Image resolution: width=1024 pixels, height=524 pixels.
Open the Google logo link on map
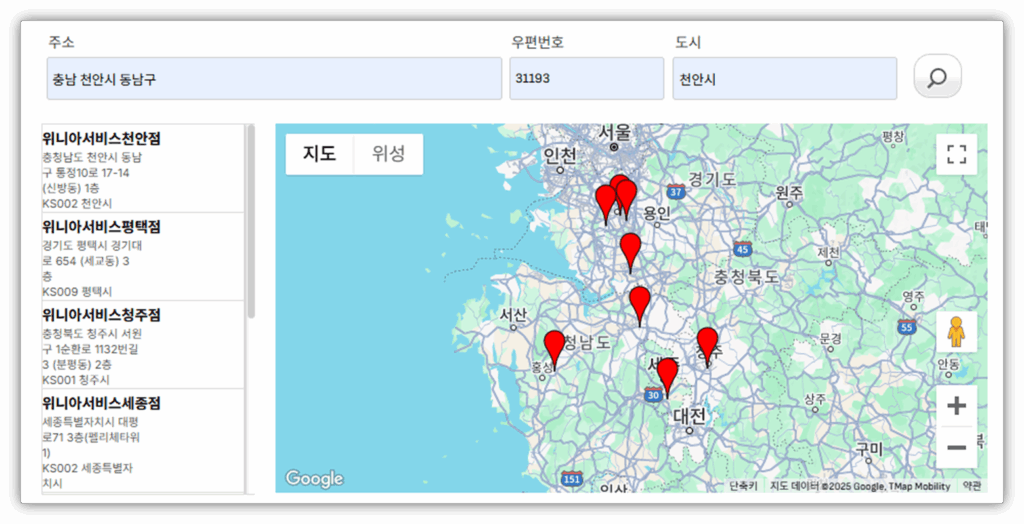(x=314, y=479)
